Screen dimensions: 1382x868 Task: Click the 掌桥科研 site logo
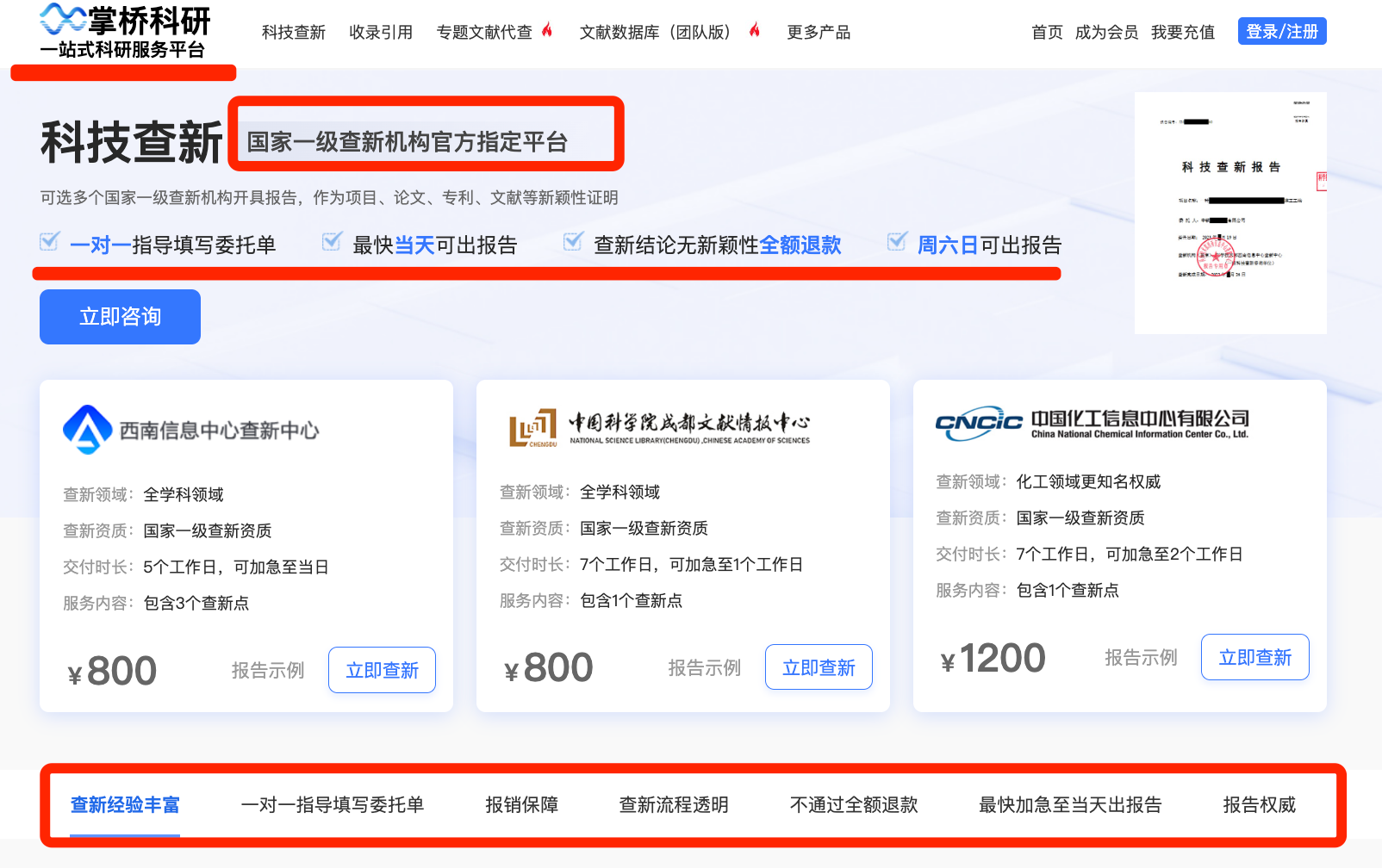(x=125, y=32)
